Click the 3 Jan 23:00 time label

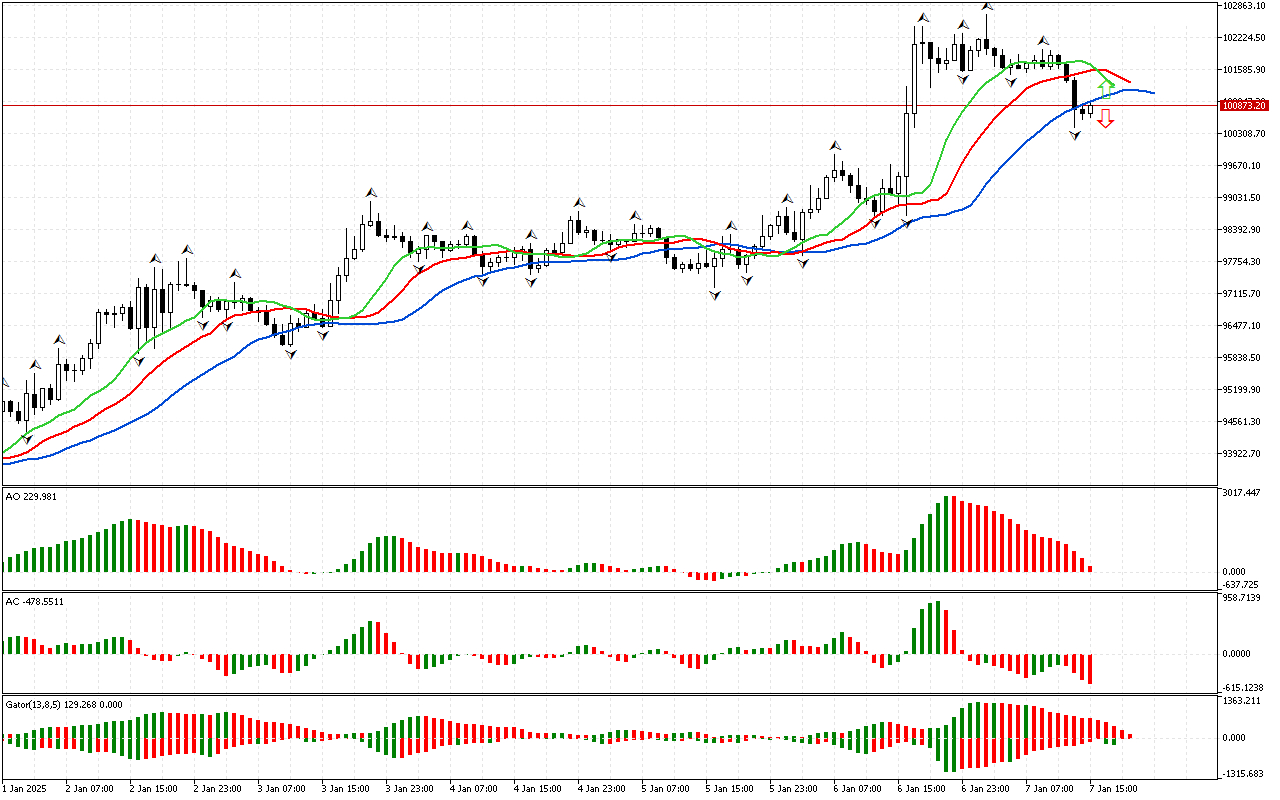point(408,788)
